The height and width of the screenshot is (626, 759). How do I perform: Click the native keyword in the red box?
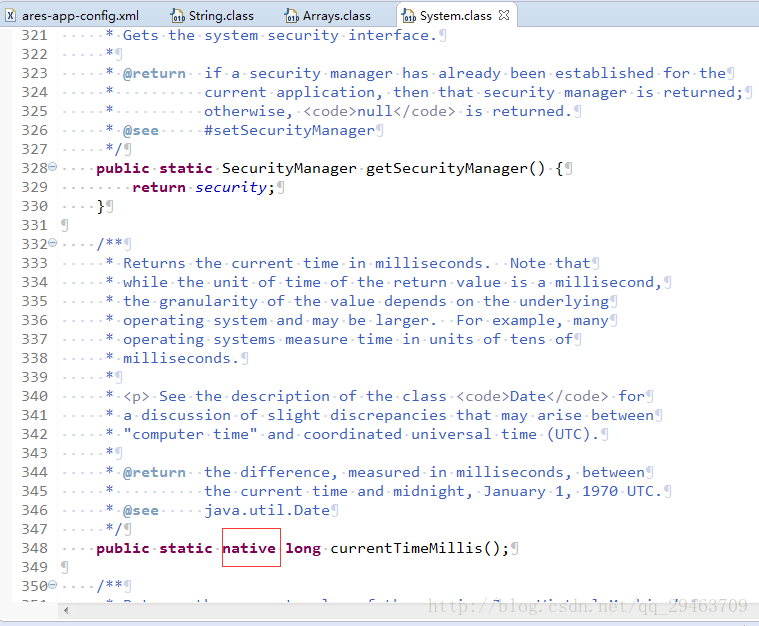[x=250, y=548]
